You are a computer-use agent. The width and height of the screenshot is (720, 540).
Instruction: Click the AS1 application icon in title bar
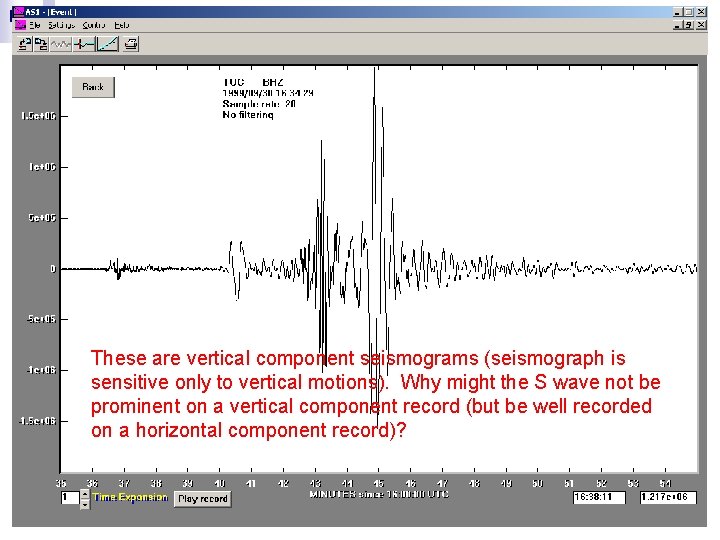point(19,12)
